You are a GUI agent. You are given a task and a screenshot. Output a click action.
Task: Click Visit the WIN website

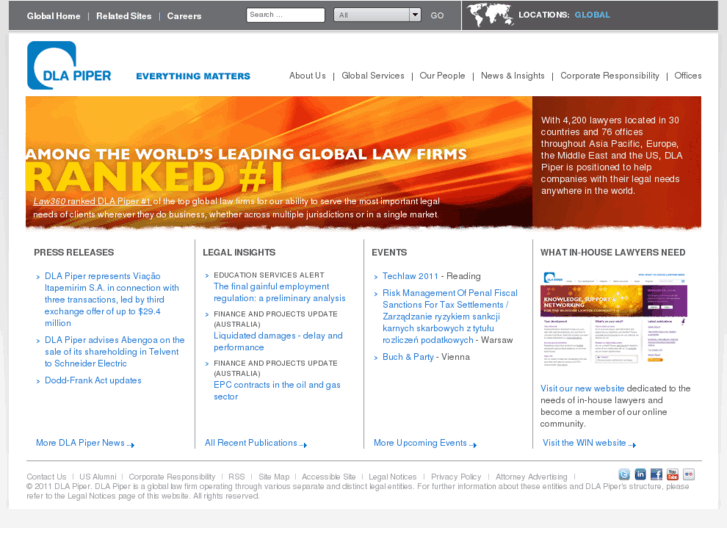pyautogui.click(x=589, y=443)
